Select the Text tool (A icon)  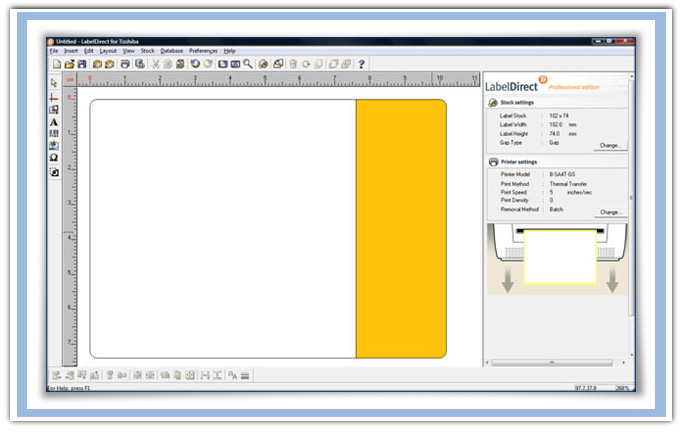coord(54,122)
